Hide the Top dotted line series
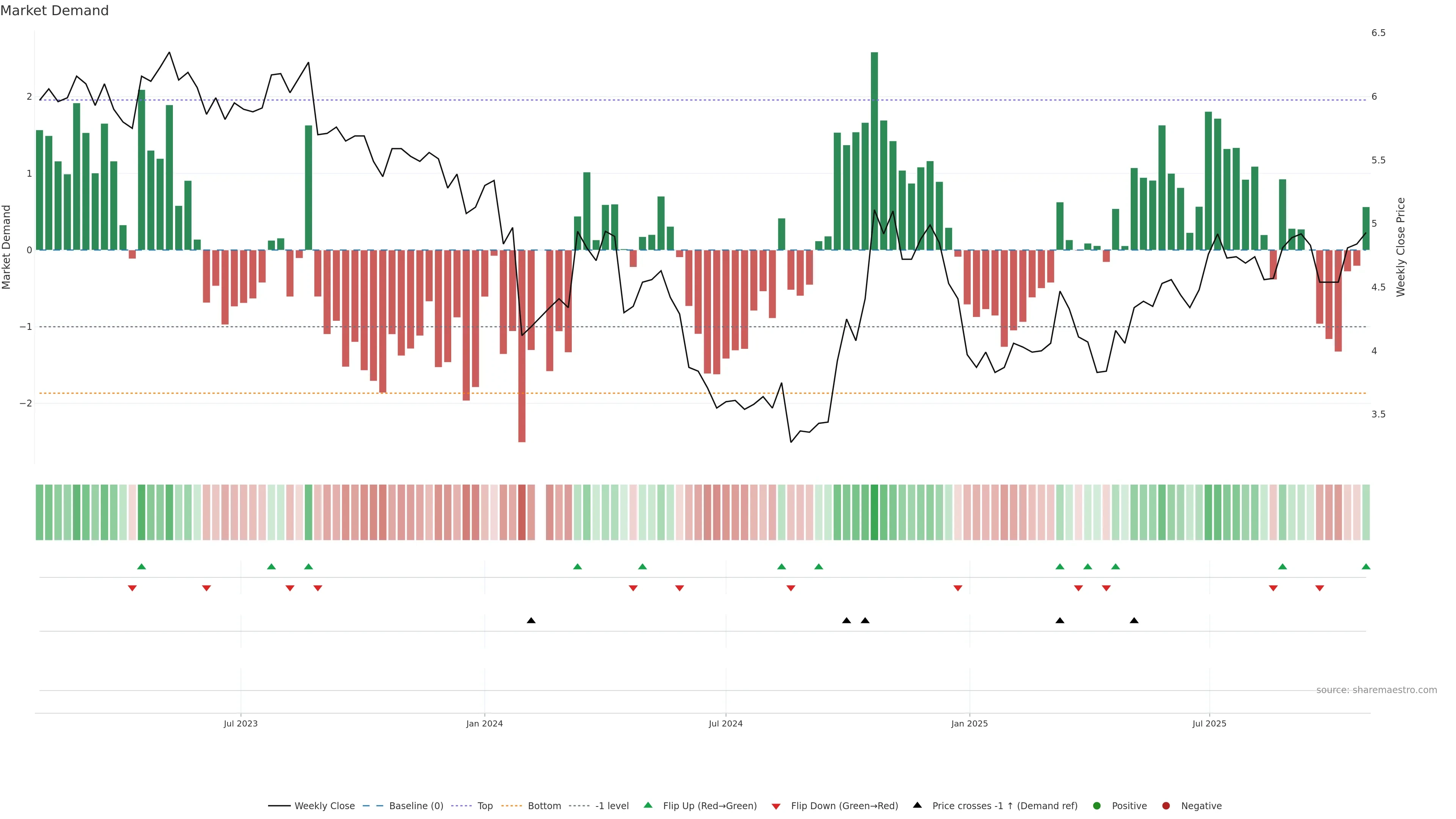The height and width of the screenshot is (819, 1456). 485,806
